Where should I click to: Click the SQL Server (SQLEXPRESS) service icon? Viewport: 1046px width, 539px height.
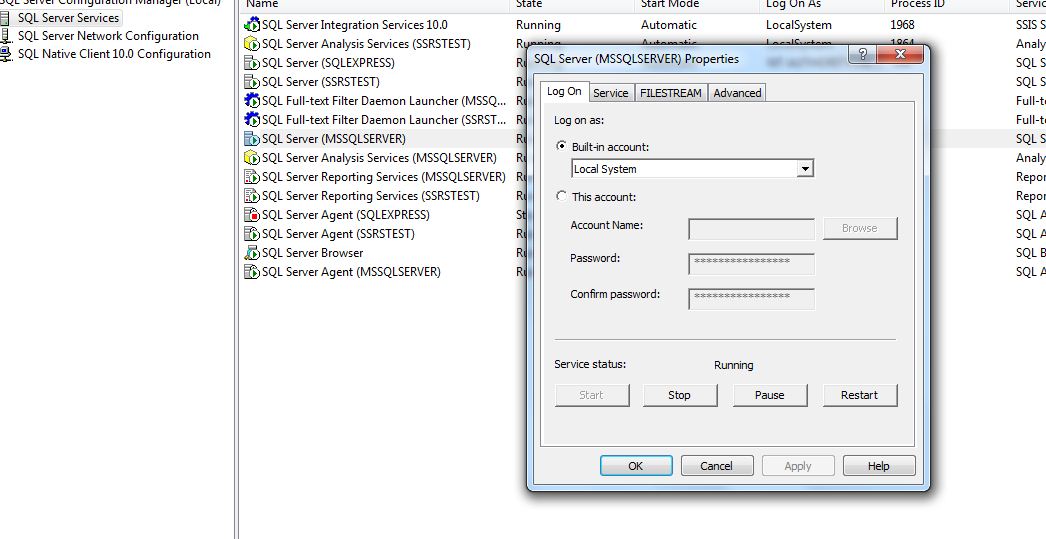coord(252,63)
